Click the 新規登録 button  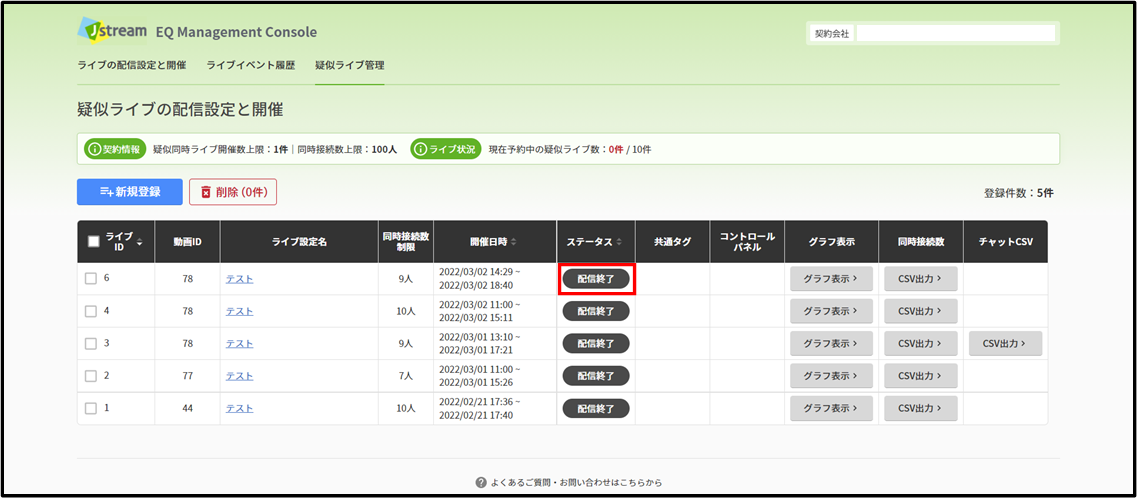[130, 192]
